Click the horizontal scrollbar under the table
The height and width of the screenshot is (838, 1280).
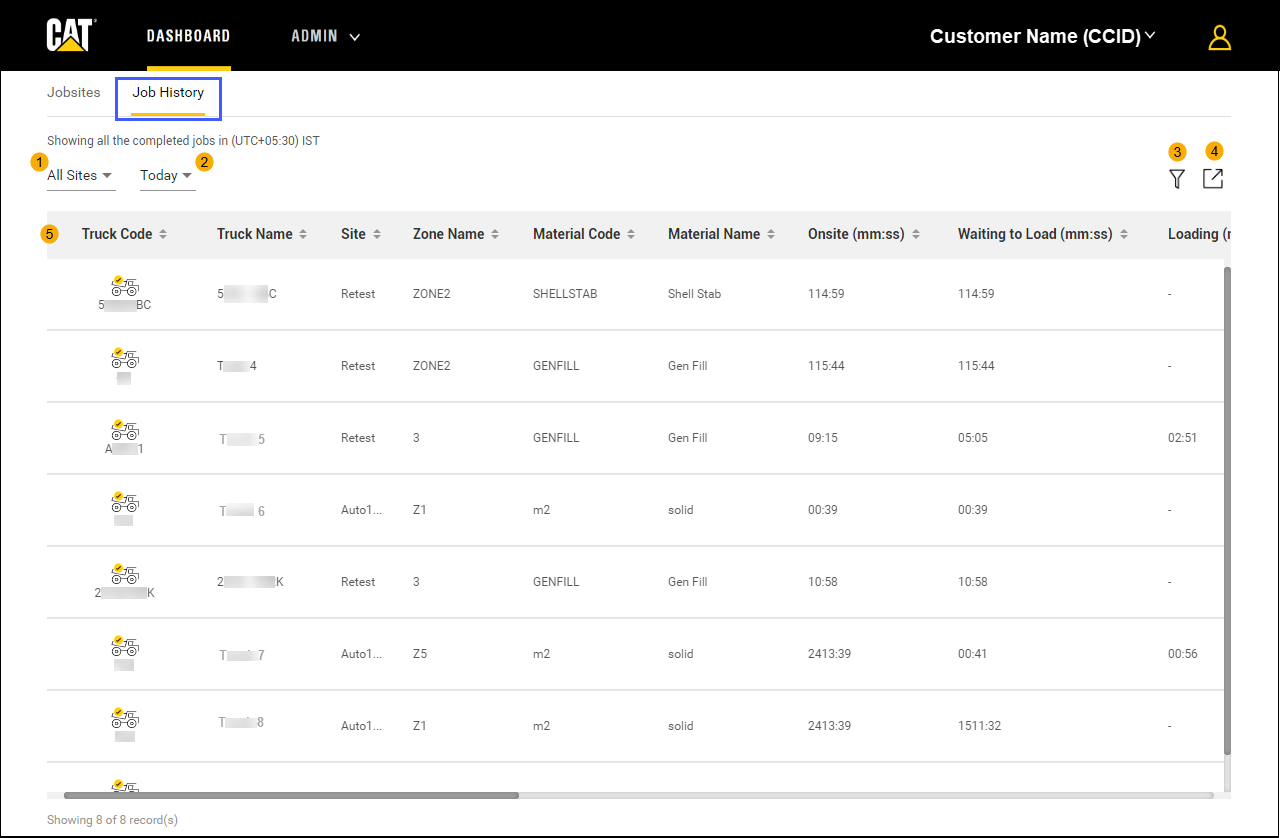point(291,795)
